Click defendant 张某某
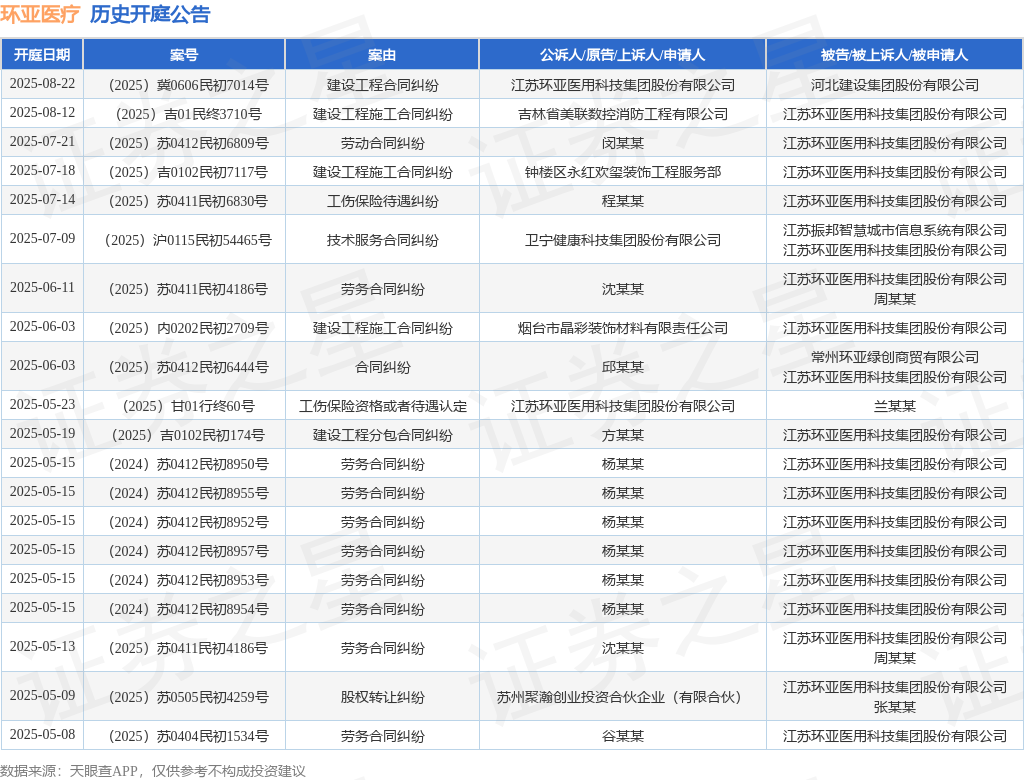Image resolution: width=1024 pixels, height=780 pixels. click(895, 707)
